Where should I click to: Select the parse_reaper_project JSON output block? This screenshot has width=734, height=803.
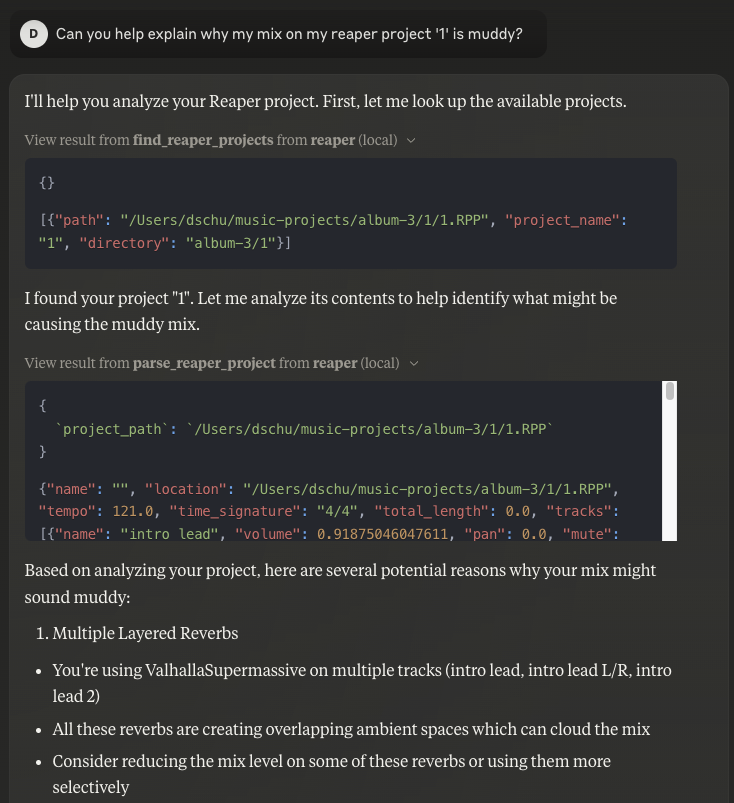[x=350, y=460]
